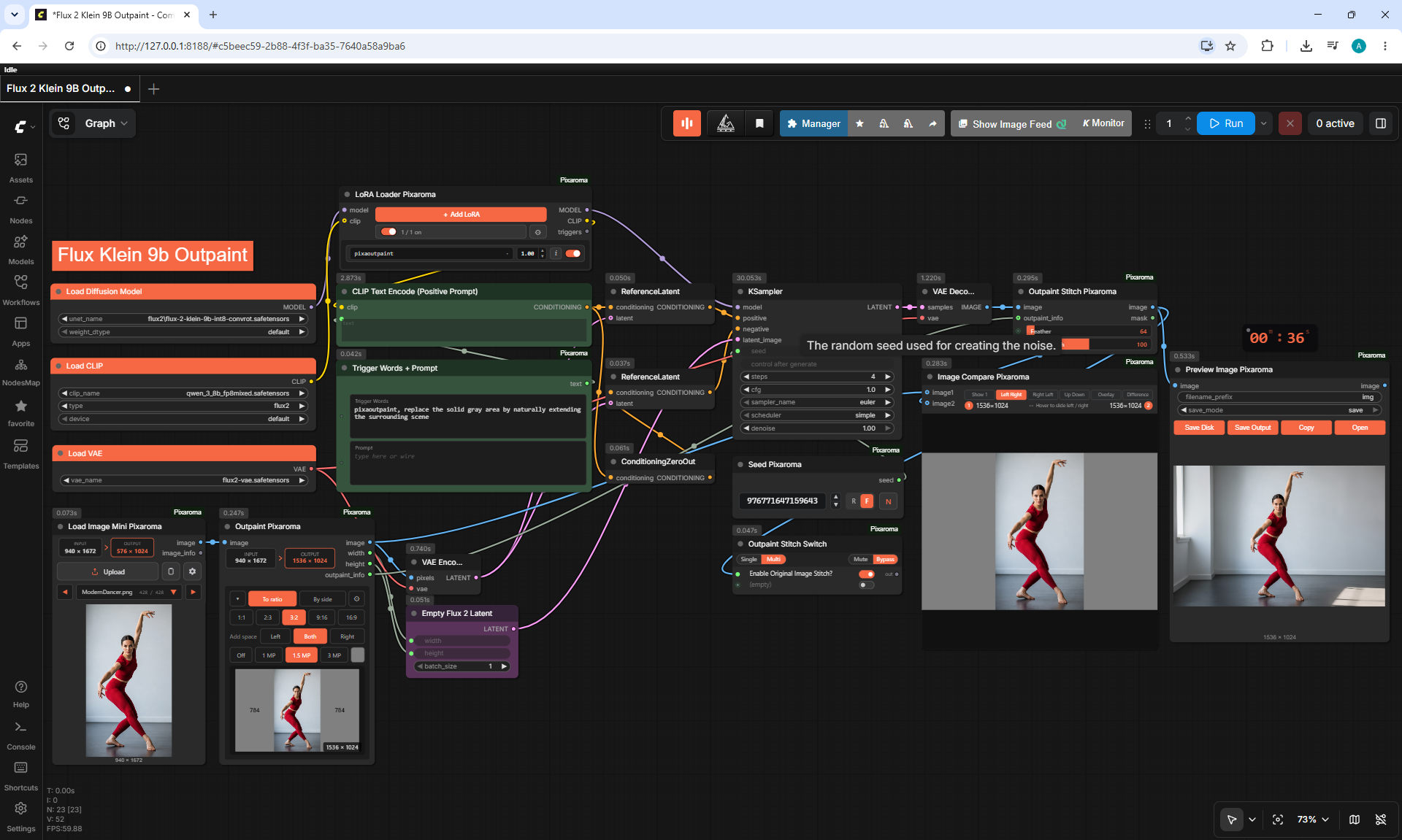Toggle the pixaoutpaint LoRA enable switch

pos(573,253)
